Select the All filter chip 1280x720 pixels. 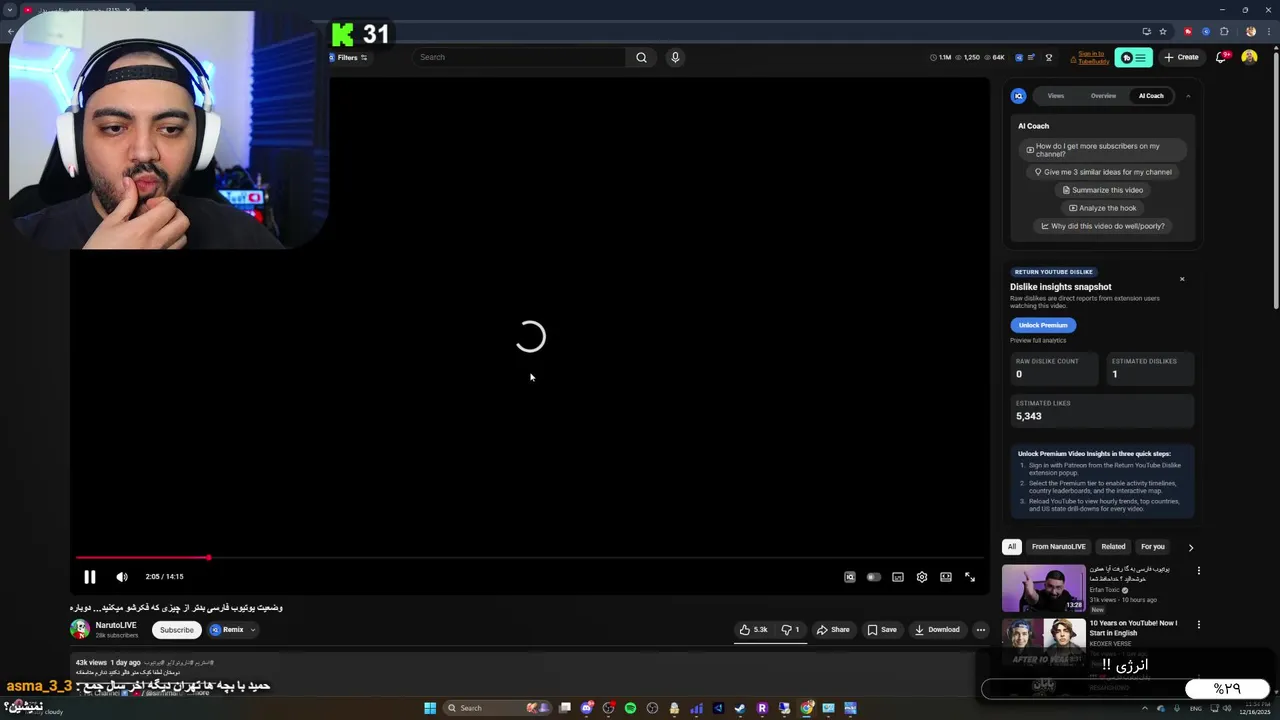coord(1012,547)
